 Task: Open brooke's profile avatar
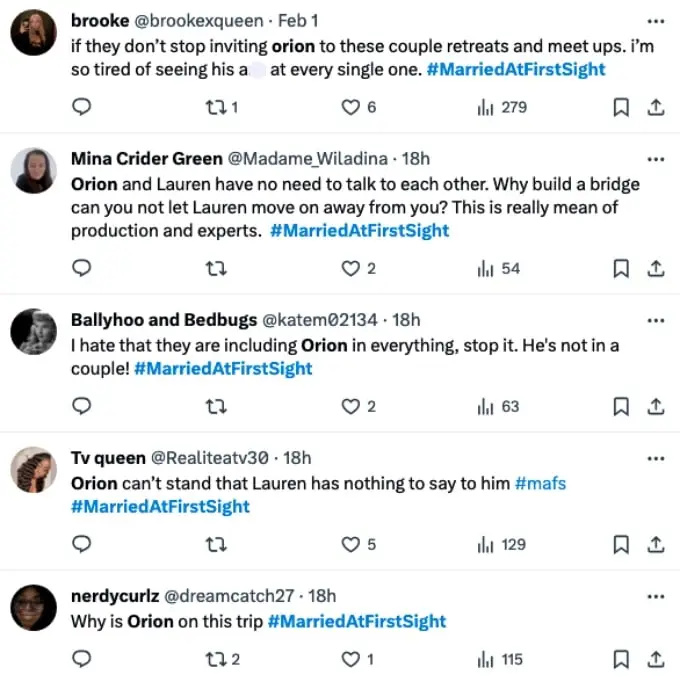point(33,32)
